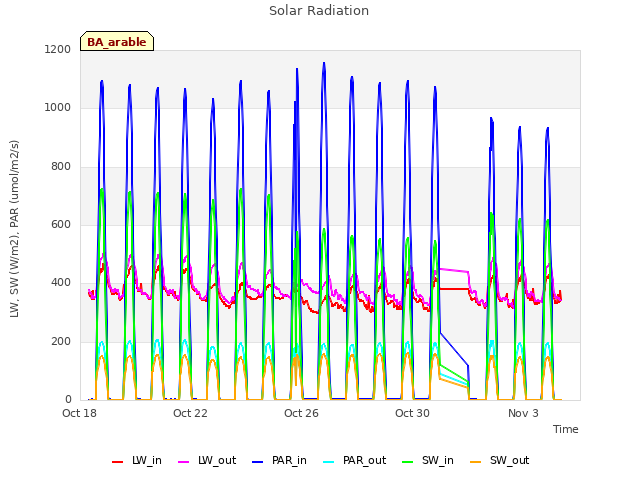The width and height of the screenshot is (640, 480).
Task: Click the 400 y-axis tick label
Action: [x=61, y=283]
